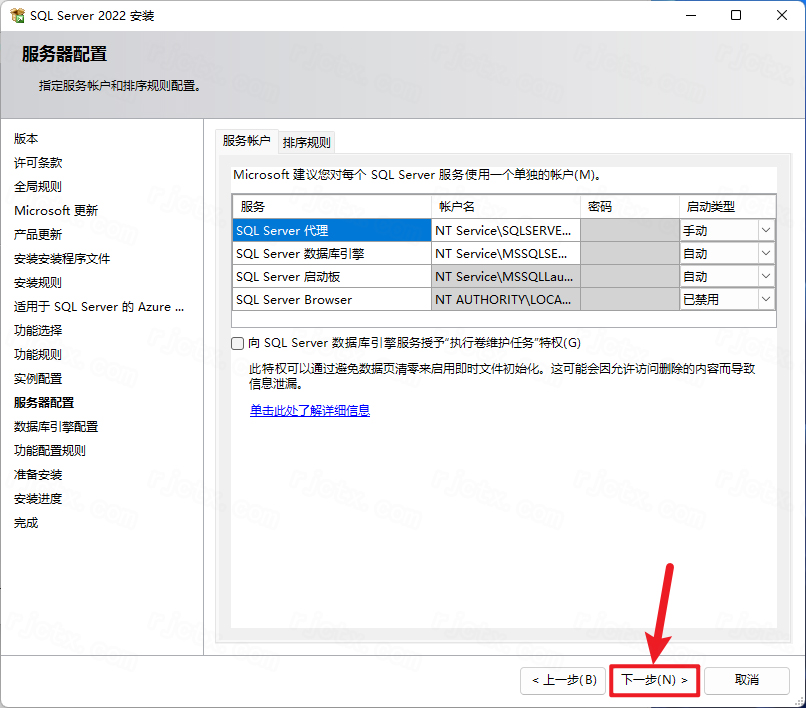
Task: Switch to the 排序规则 tab
Action: tap(306, 142)
